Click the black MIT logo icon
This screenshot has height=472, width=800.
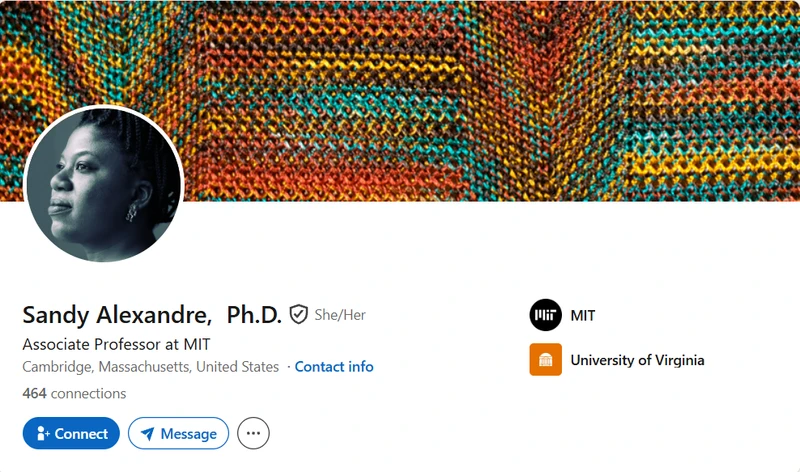(x=545, y=315)
